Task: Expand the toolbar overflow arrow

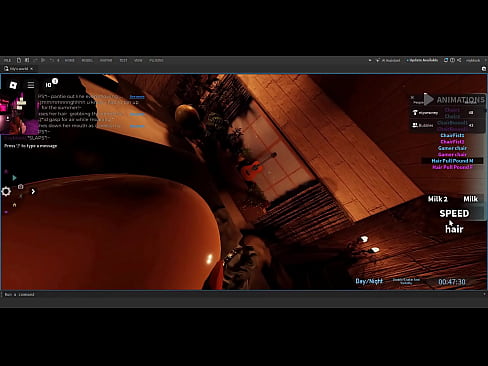Action: point(370,60)
